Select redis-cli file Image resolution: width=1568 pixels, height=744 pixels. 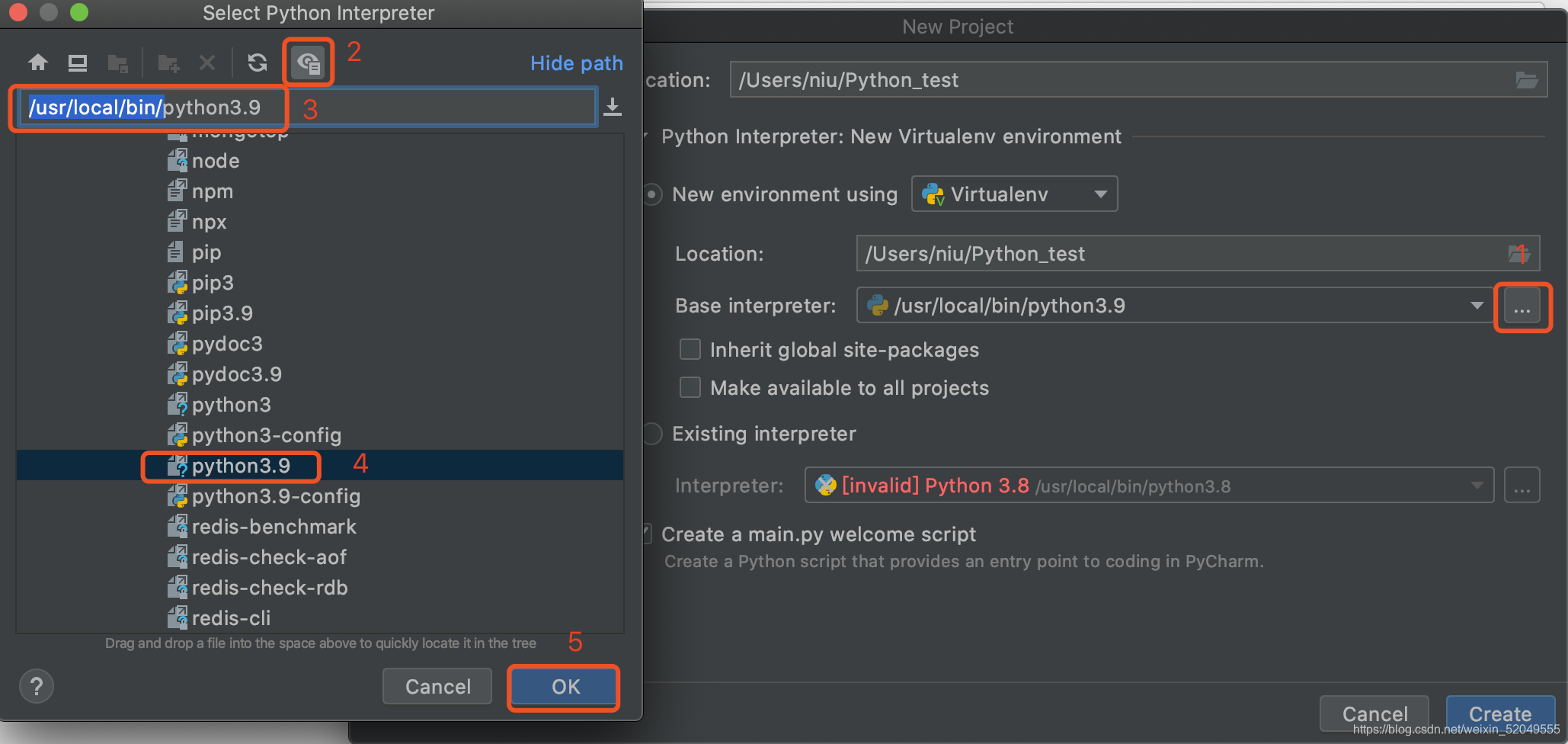click(320, 618)
